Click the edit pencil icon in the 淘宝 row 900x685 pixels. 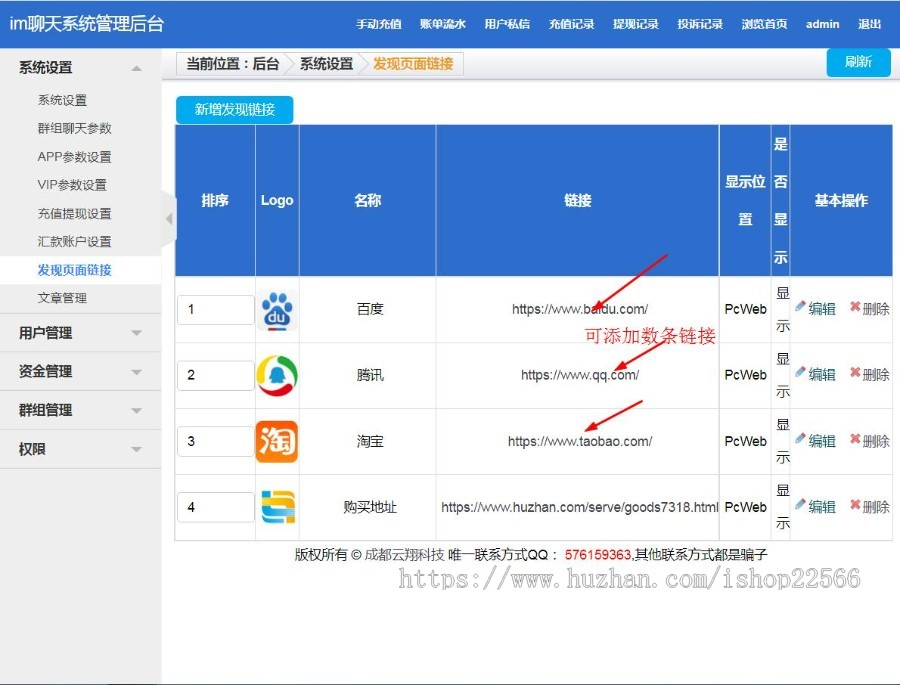pyautogui.click(x=800, y=441)
